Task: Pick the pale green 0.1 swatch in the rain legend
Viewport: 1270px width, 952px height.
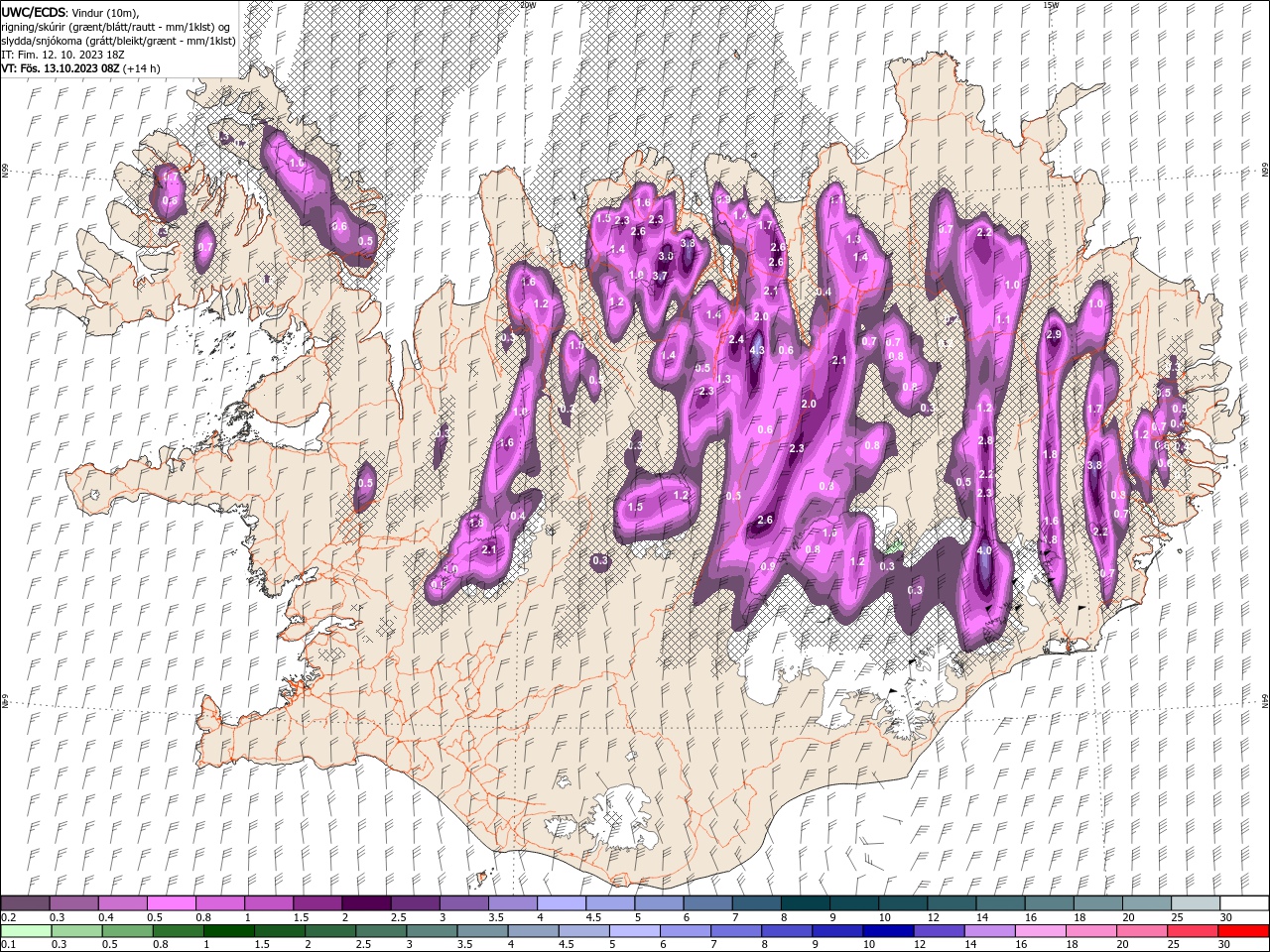Action: click(x=26, y=931)
